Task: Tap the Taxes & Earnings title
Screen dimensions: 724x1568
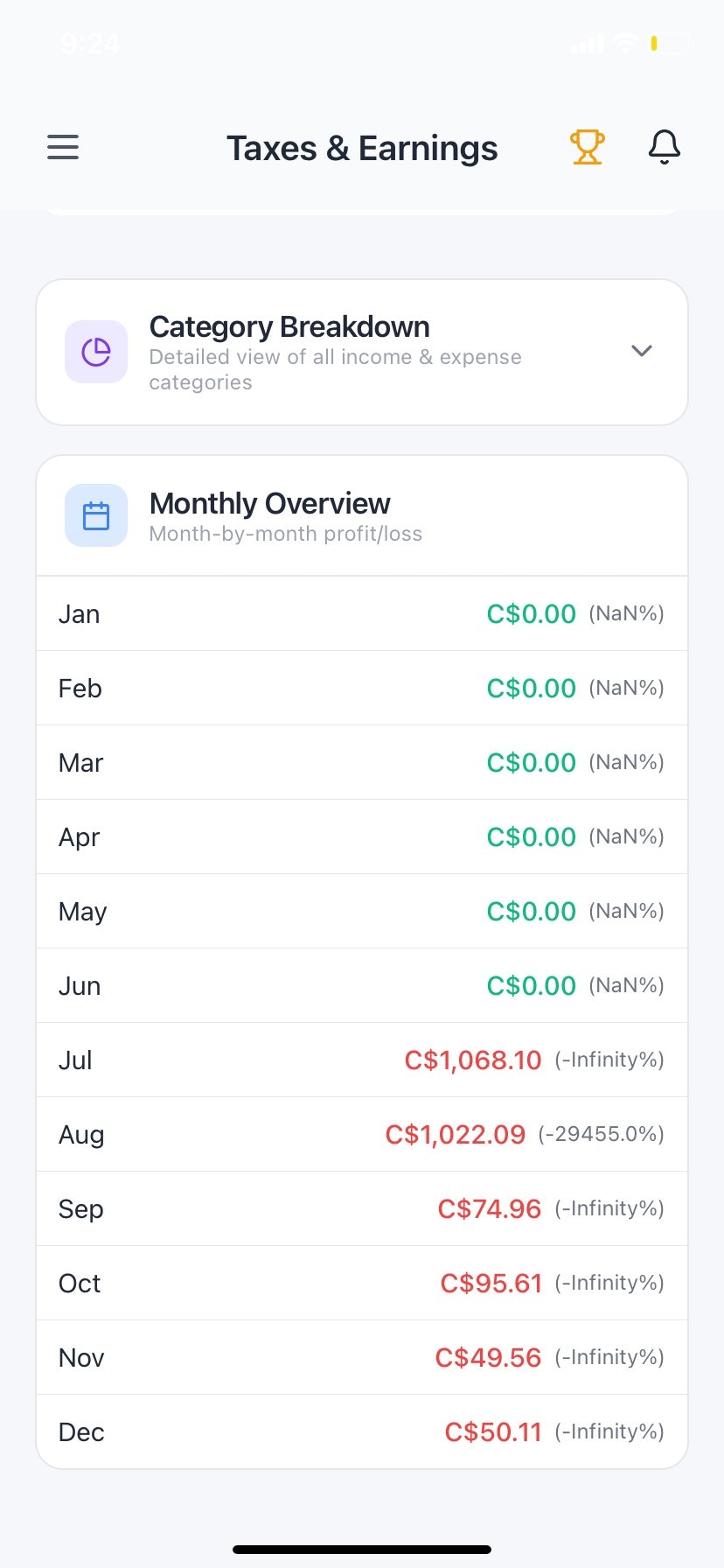Action: tap(362, 149)
